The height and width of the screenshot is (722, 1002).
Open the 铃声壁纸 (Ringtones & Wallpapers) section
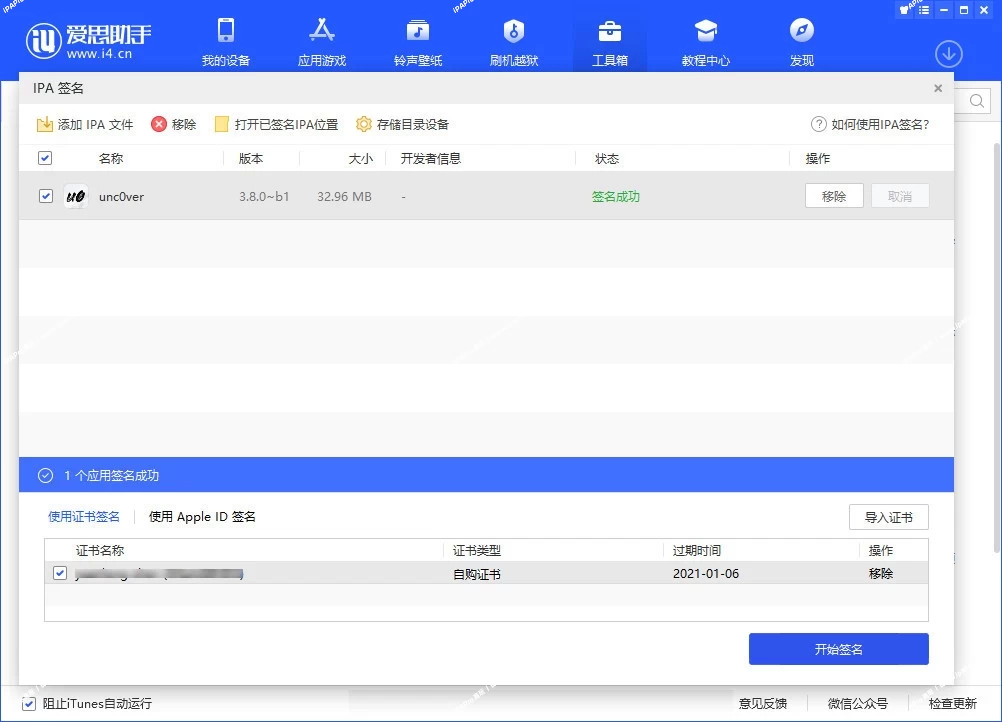417,40
